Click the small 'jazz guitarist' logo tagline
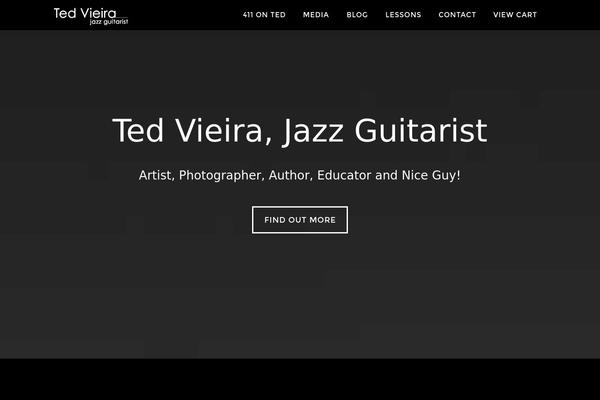Viewport: 600px width, 400px height. (x=109, y=22)
